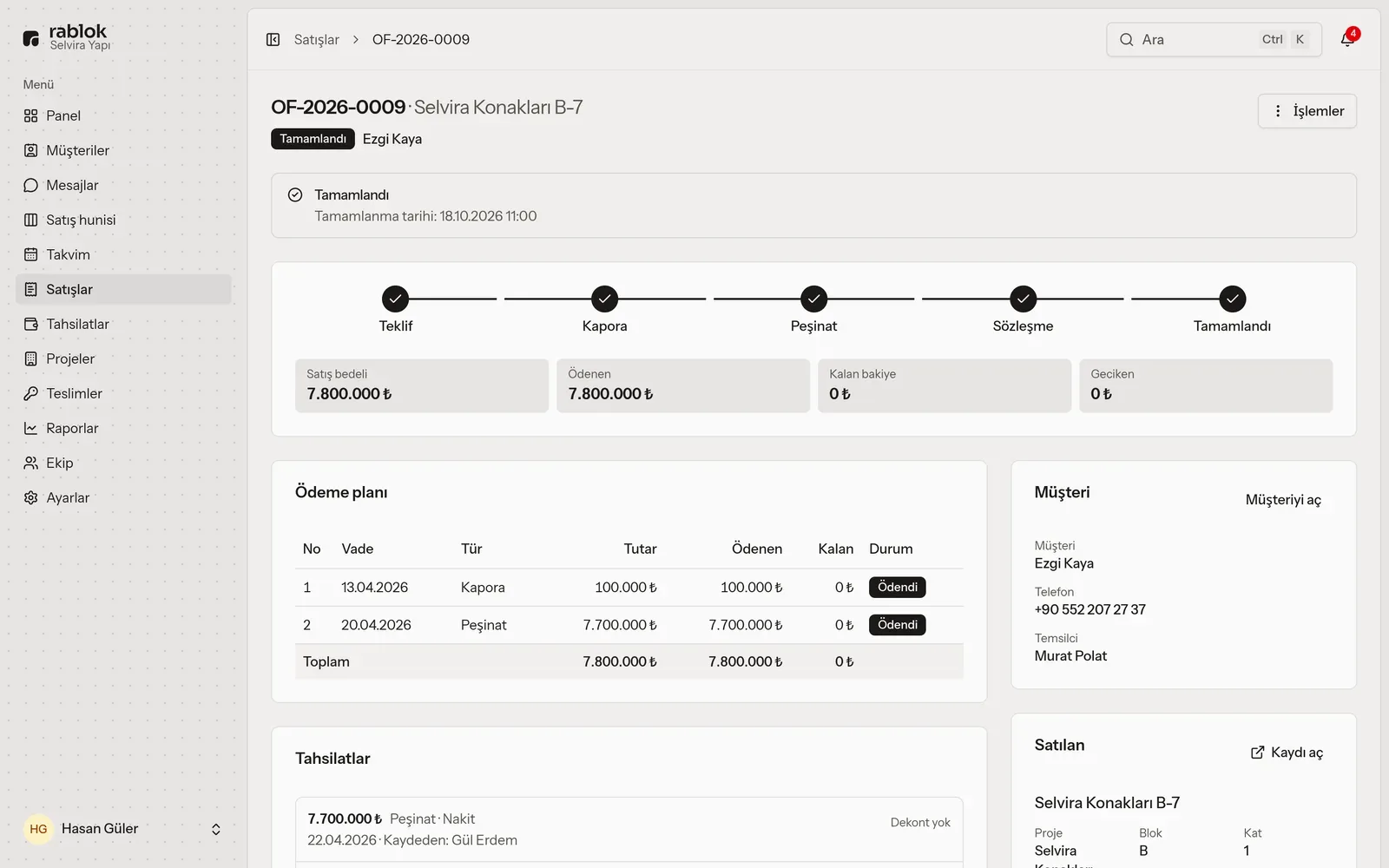Open the 7.700.000 ₺ Peşinat Nakit collection entry
The image size is (1389, 868).
tap(629, 829)
